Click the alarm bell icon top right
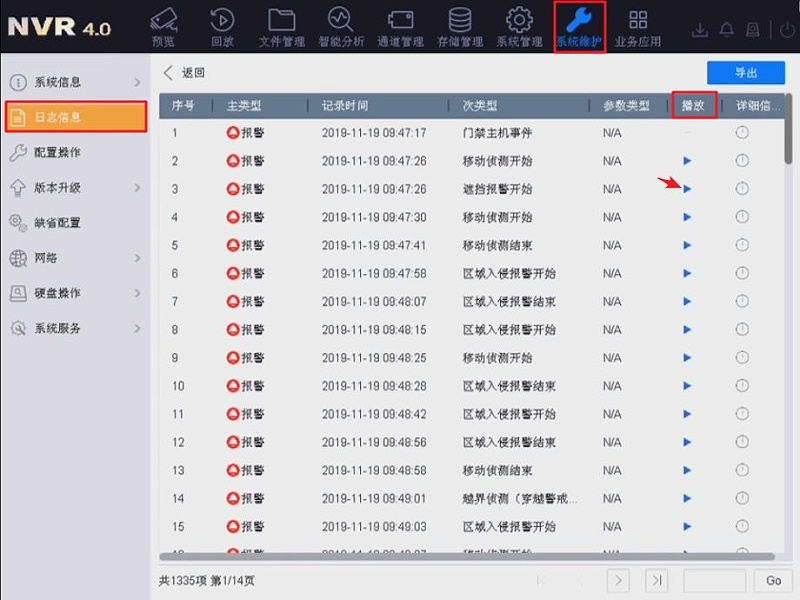 point(728,27)
